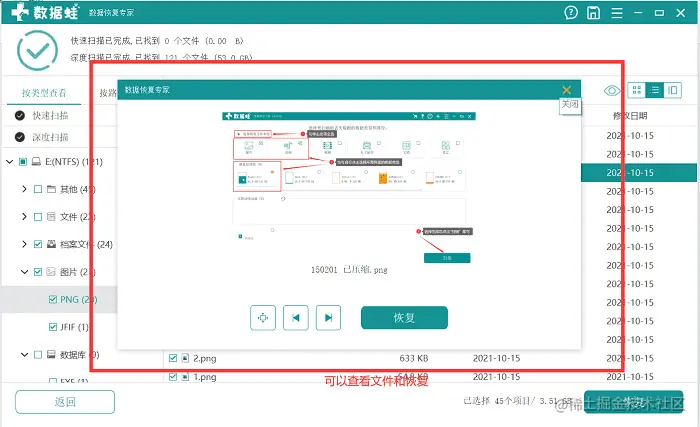Click the E: drive icon

(36, 162)
